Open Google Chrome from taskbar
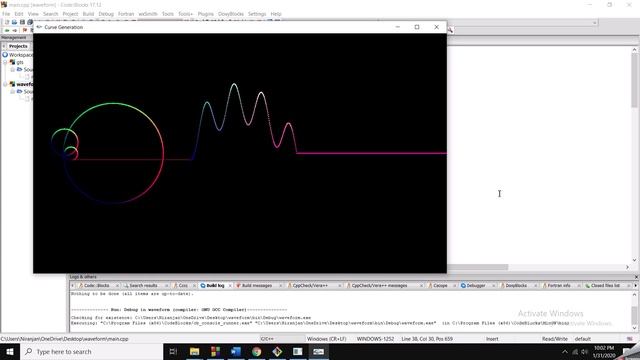The width and height of the screenshot is (640, 360). point(256,351)
